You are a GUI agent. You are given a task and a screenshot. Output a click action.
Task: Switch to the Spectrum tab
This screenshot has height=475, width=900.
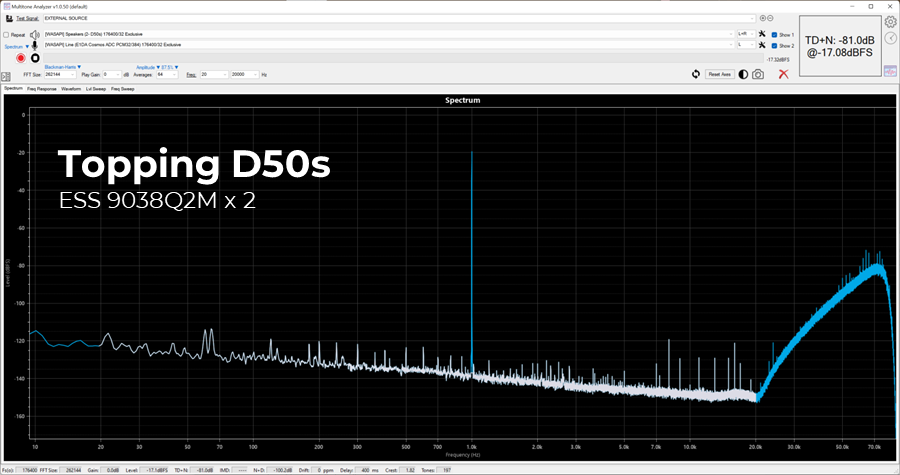tap(13, 88)
